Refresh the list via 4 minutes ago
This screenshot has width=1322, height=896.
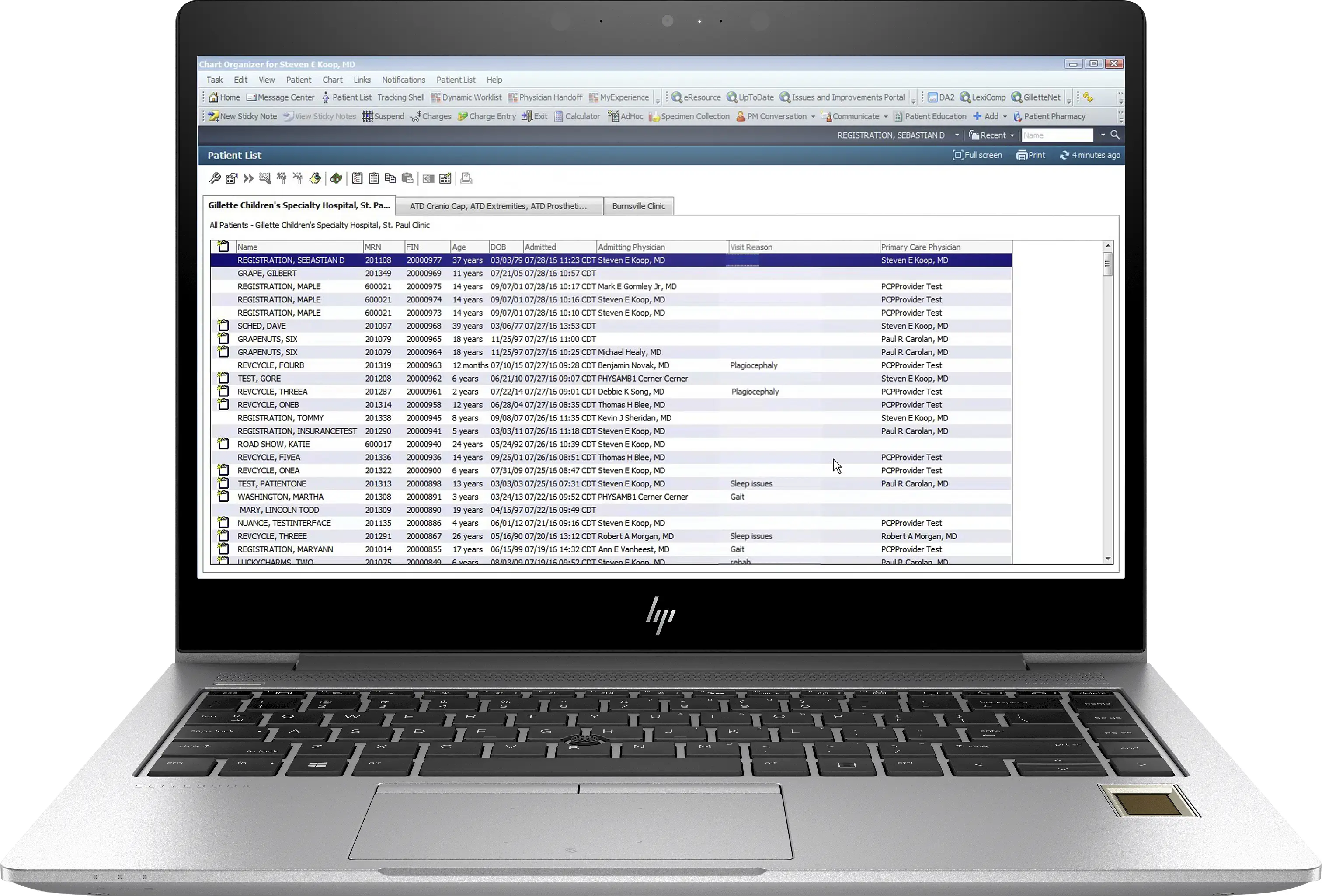pyautogui.click(x=1089, y=155)
